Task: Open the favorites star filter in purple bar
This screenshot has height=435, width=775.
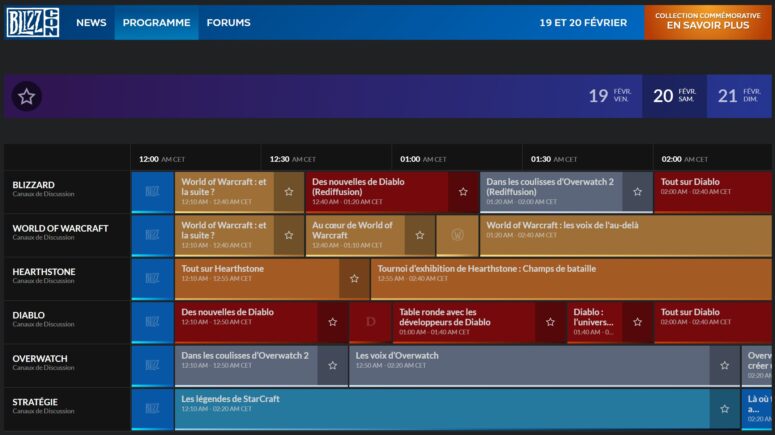Action: [x=27, y=96]
